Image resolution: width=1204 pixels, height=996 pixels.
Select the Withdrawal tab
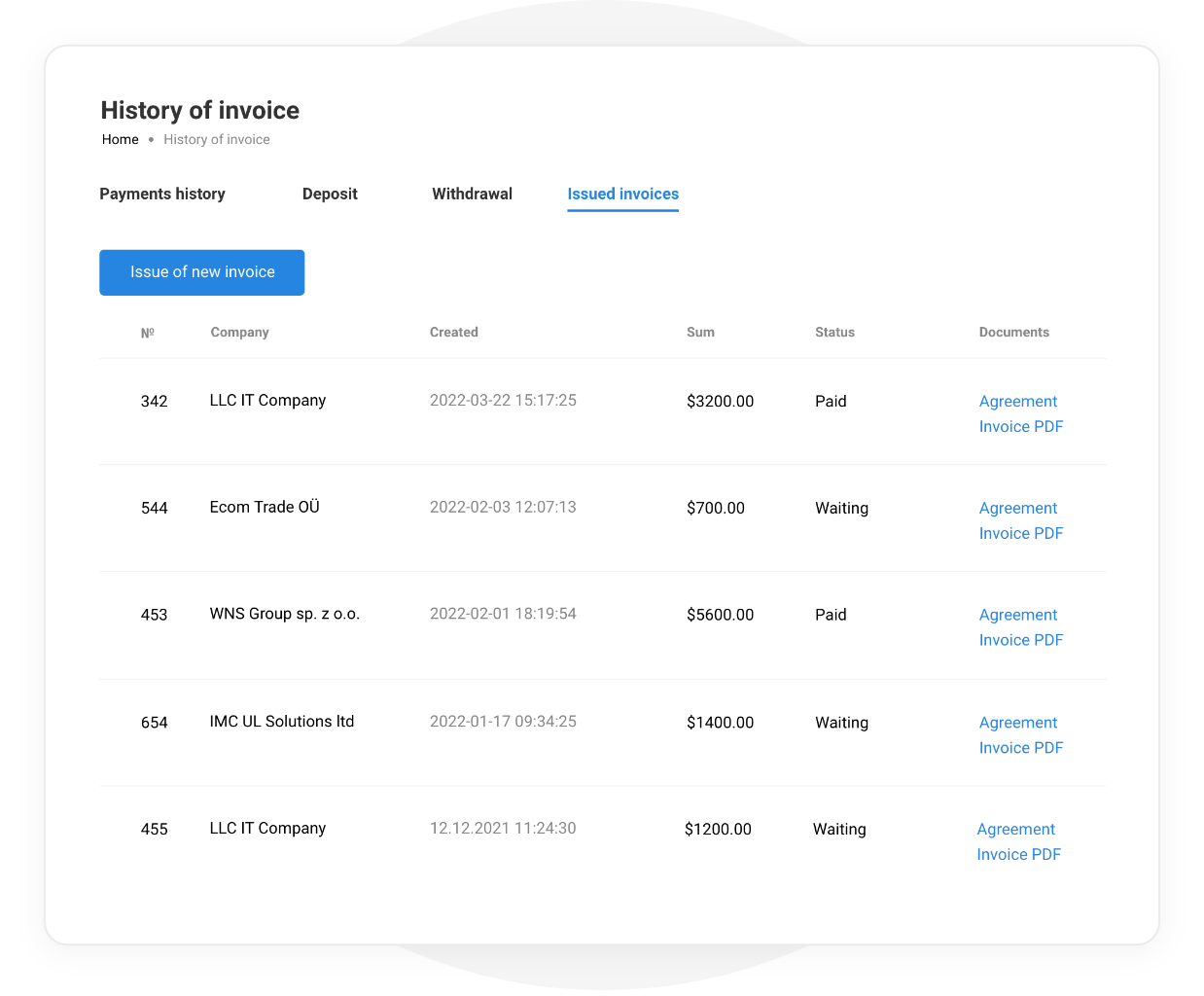(472, 194)
